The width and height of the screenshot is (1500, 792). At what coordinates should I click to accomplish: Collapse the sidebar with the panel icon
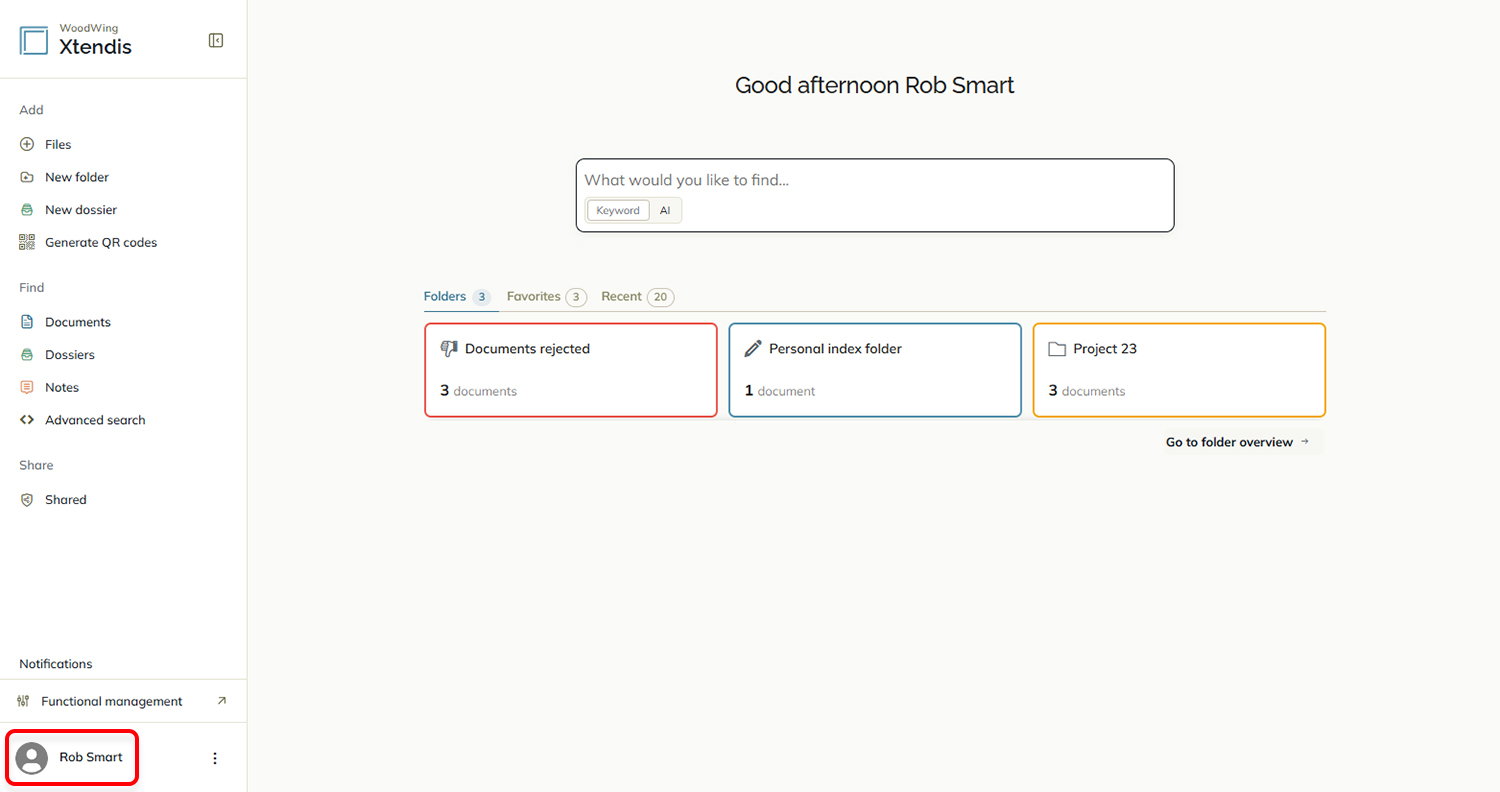click(215, 40)
